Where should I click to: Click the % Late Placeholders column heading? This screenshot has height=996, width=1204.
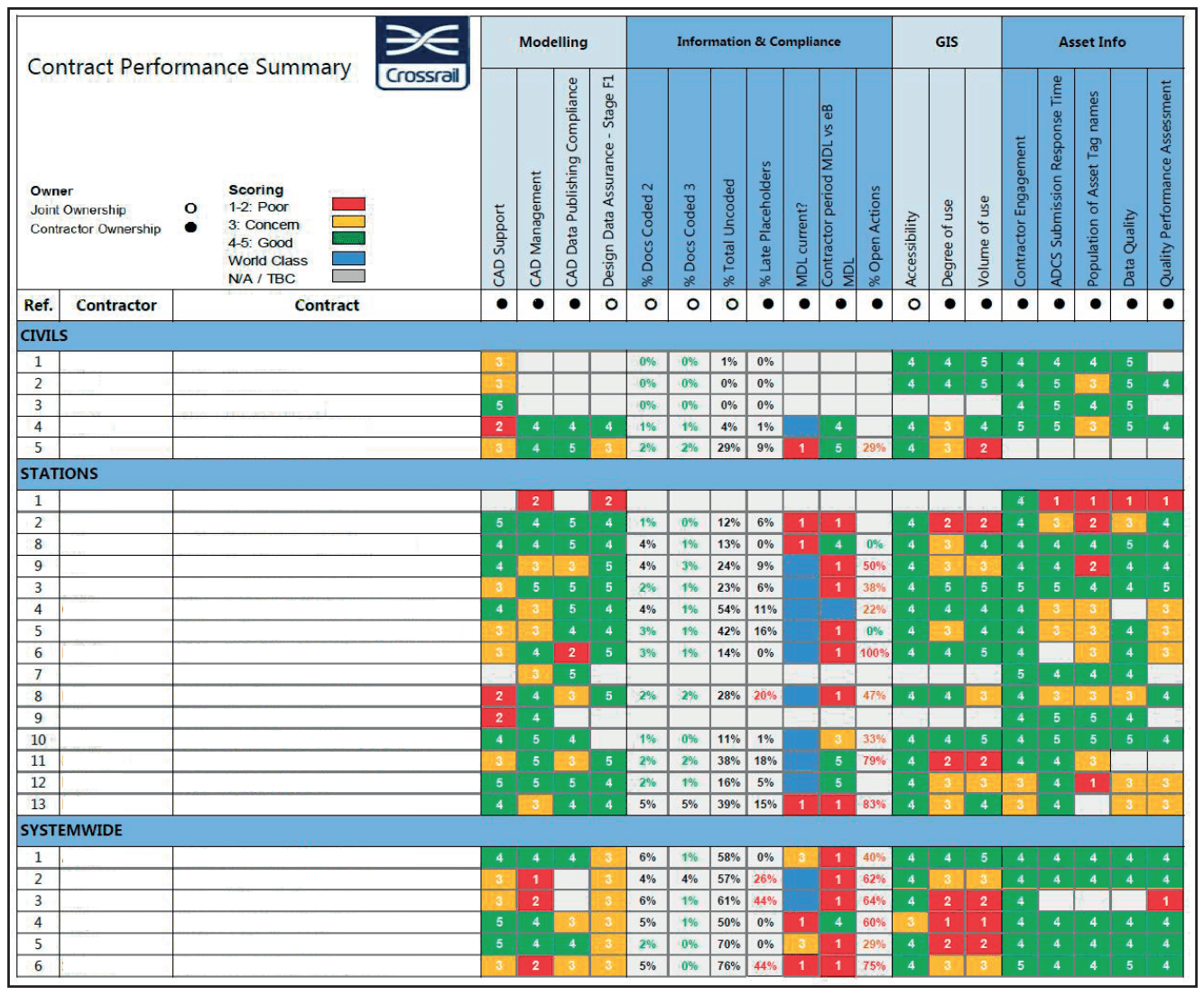(765, 224)
